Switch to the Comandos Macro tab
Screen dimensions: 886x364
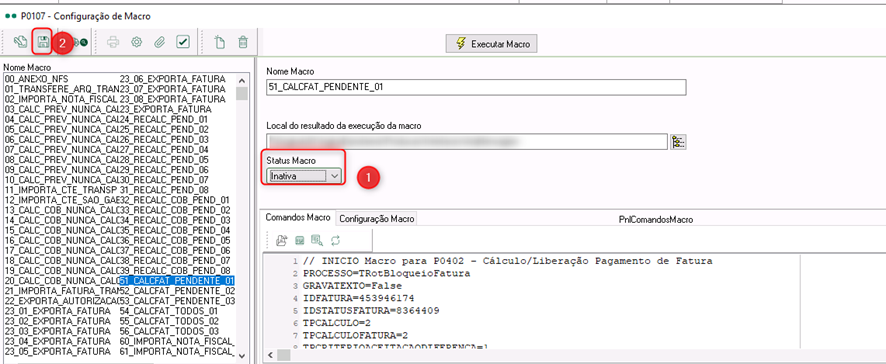pyautogui.click(x=298, y=218)
